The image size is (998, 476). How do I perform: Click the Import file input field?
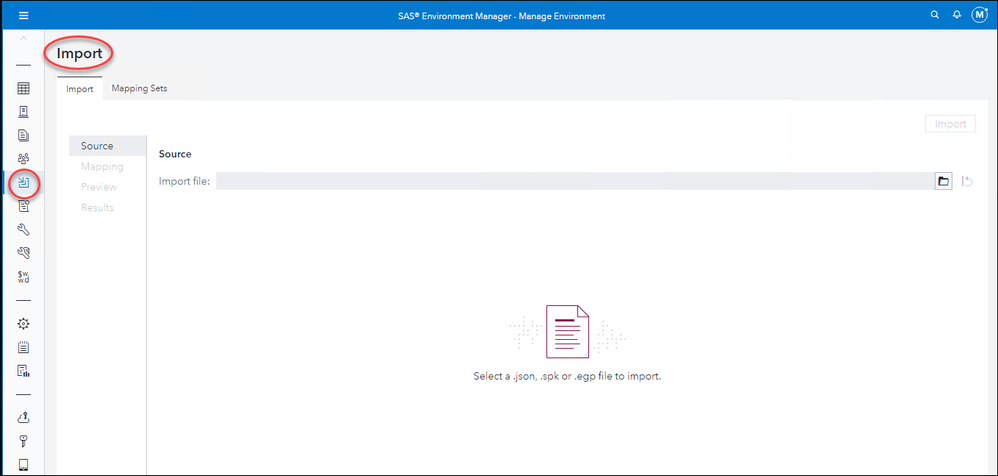pos(574,181)
